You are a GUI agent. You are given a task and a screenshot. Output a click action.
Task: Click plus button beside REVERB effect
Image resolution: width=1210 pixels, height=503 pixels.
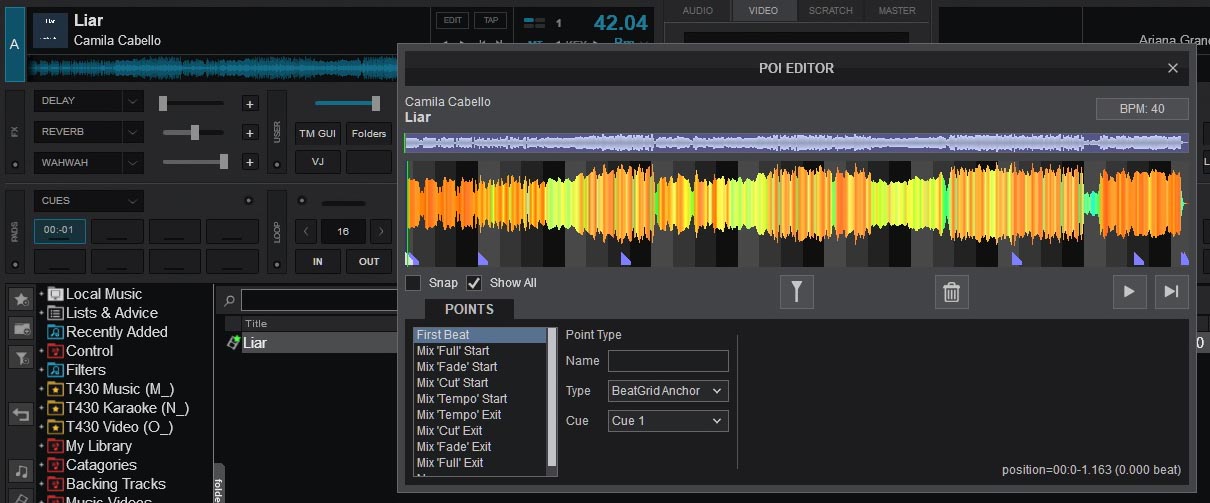[x=249, y=132]
